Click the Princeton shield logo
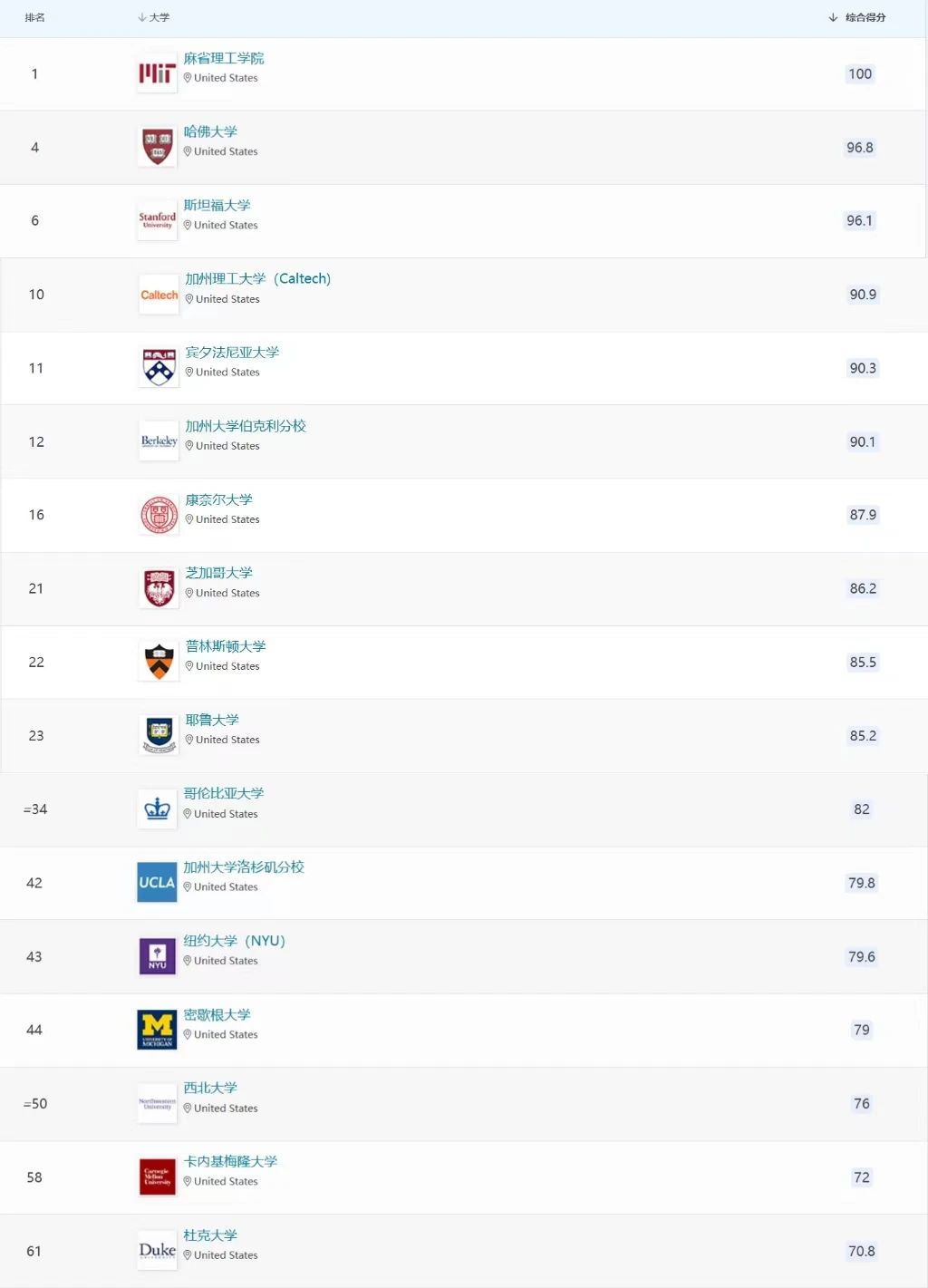Screen dimensions: 928x1288 [159, 662]
